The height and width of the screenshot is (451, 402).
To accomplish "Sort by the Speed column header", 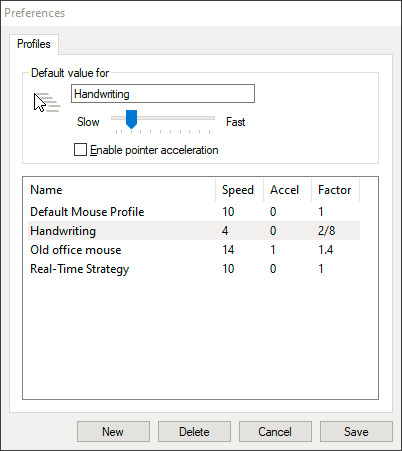I will coord(239,190).
